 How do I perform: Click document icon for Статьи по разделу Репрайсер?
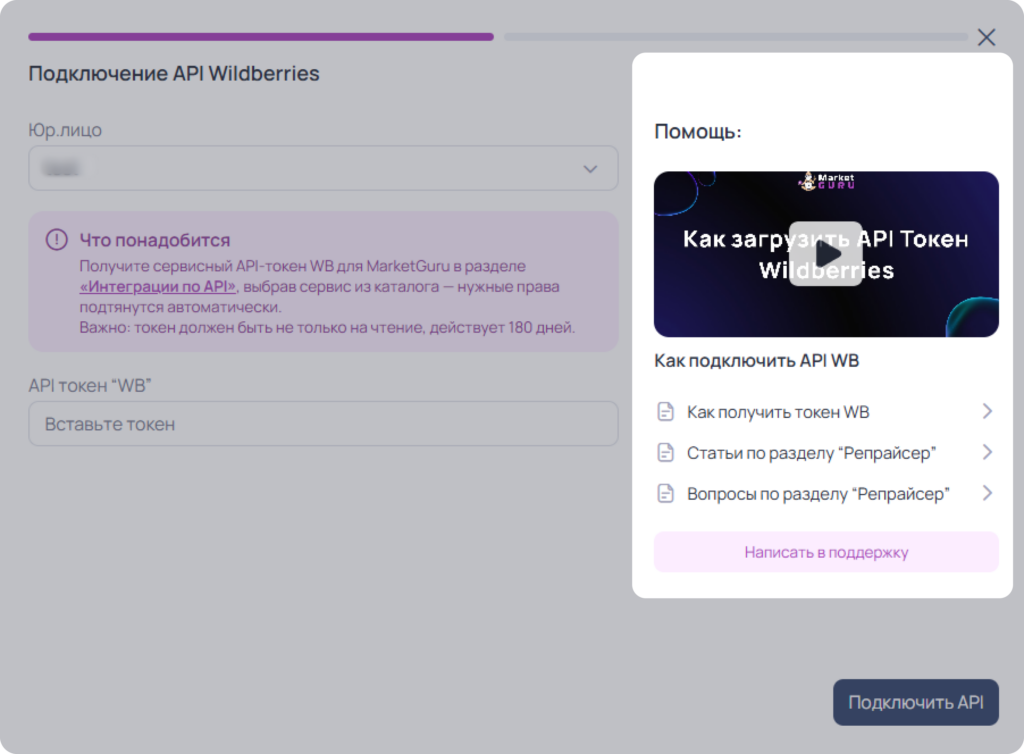(665, 452)
